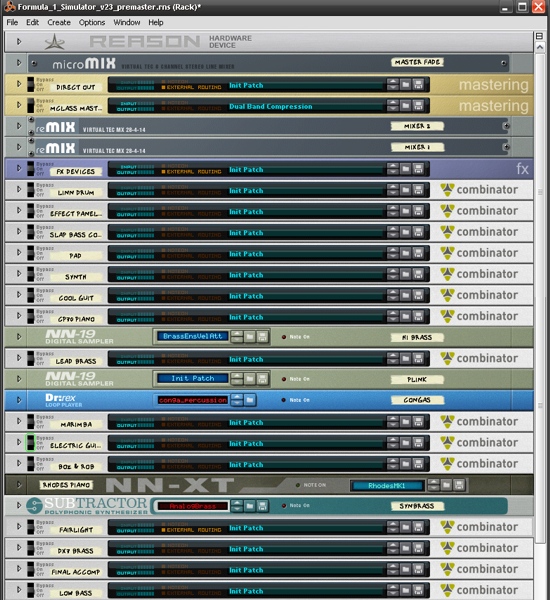Click the MASTER FADE name label
The image size is (550, 600).
[417, 62]
